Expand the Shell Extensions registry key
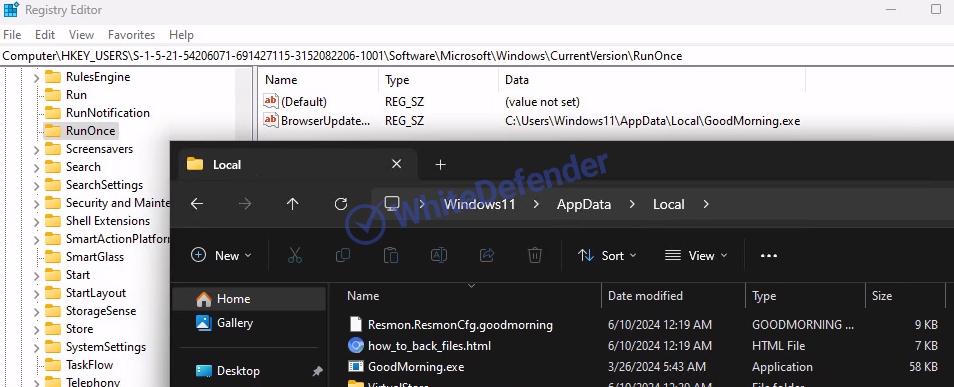This screenshot has height=387, width=954. click(37, 221)
